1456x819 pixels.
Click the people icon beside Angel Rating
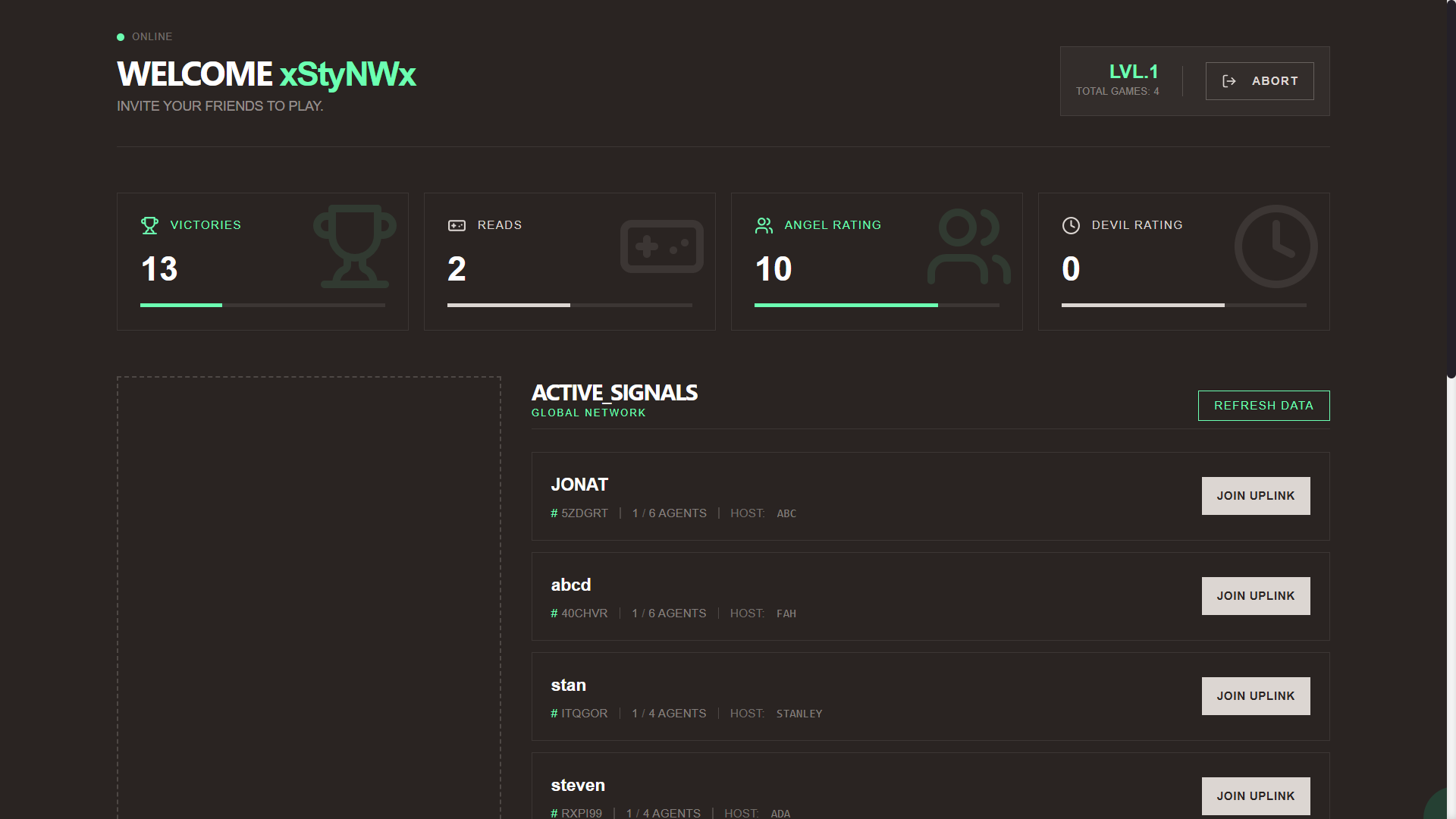[x=764, y=225]
